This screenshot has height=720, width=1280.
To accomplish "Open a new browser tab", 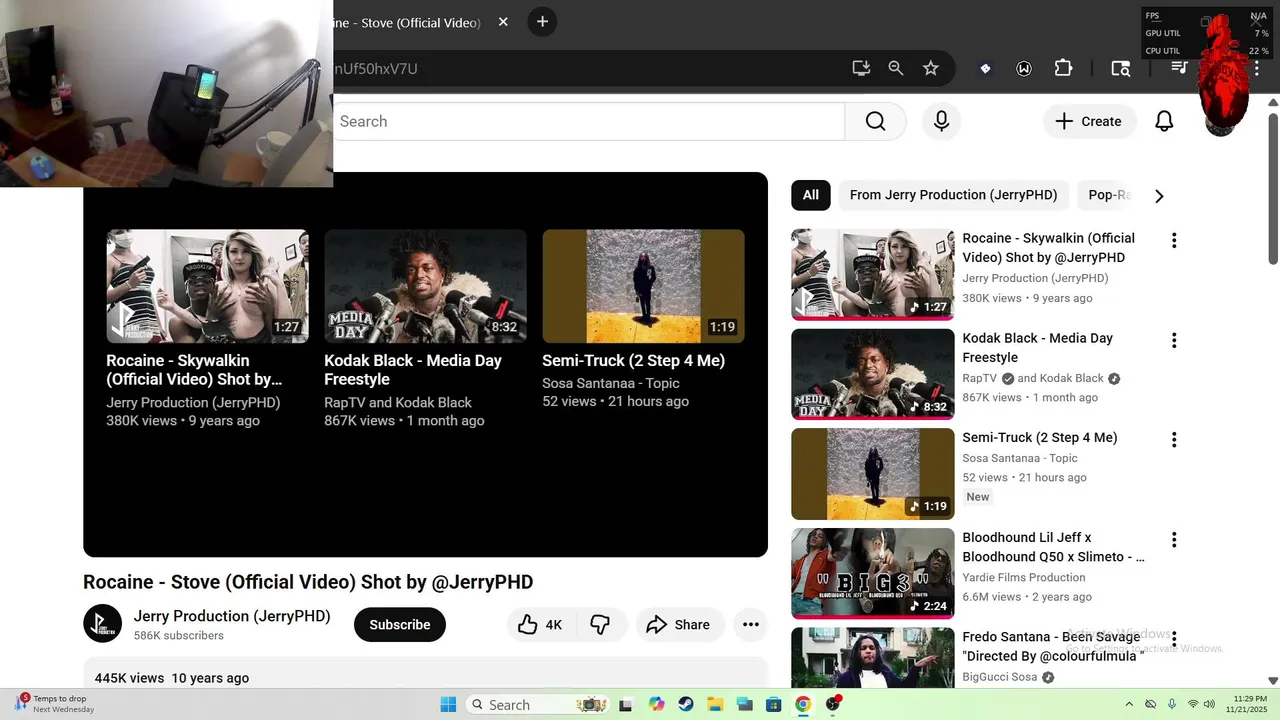I will [x=542, y=21].
